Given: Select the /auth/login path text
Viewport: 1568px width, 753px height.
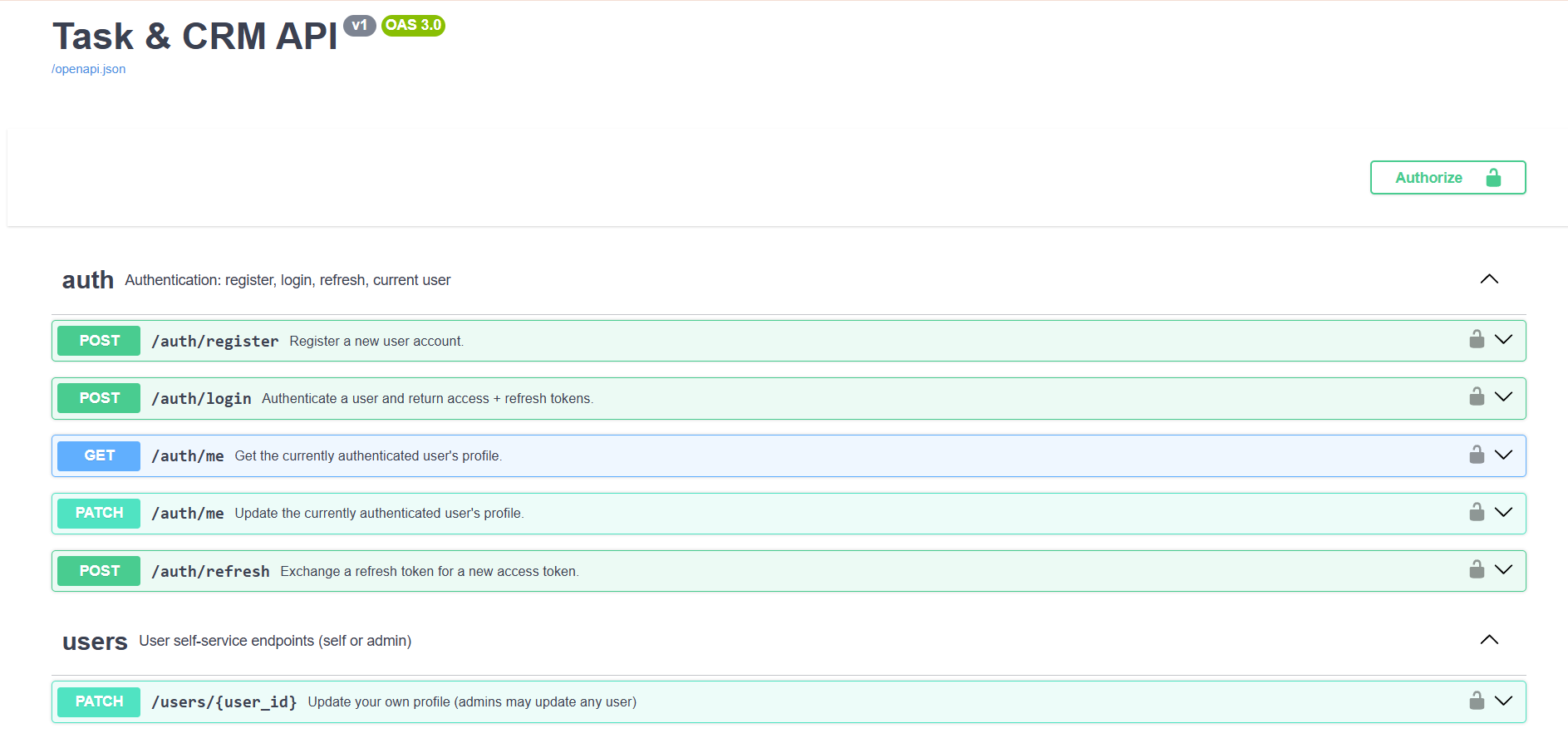Looking at the screenshot, I should click(201, 399).
